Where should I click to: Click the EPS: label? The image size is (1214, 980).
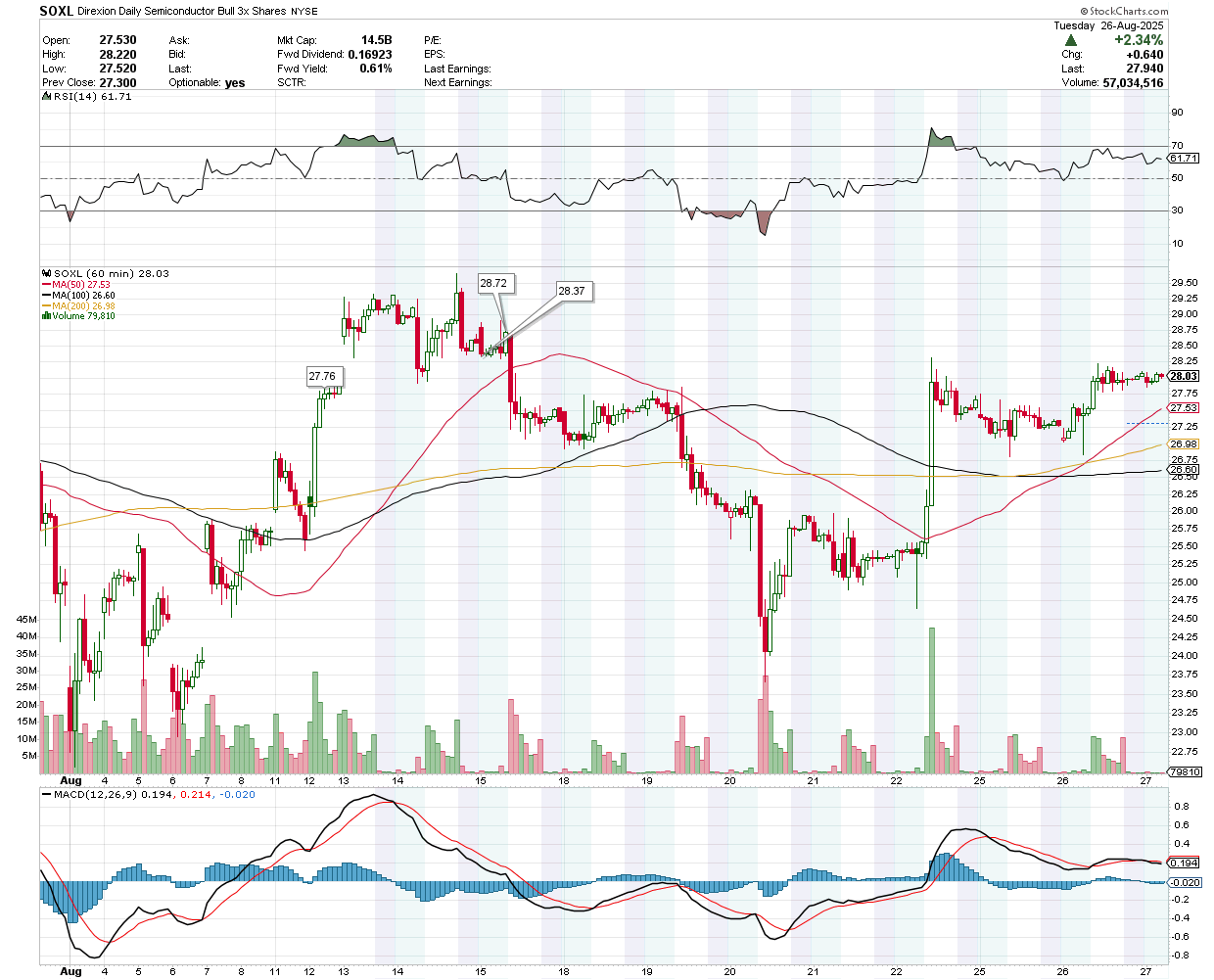pyautogui.click(x=435, y=55)
